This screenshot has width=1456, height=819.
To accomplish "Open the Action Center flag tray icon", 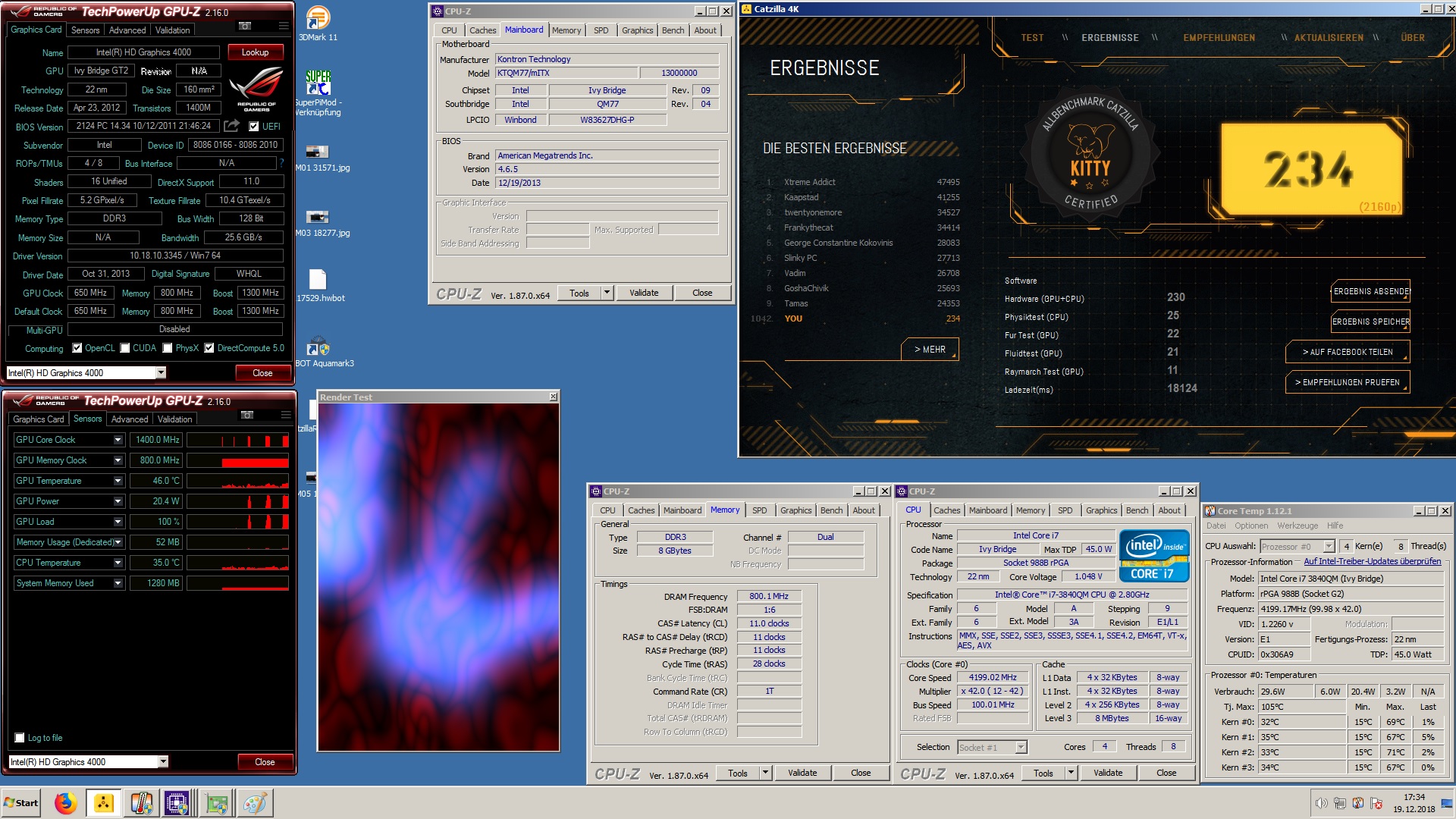I will pyautogui.click(x=1376, y=803).
